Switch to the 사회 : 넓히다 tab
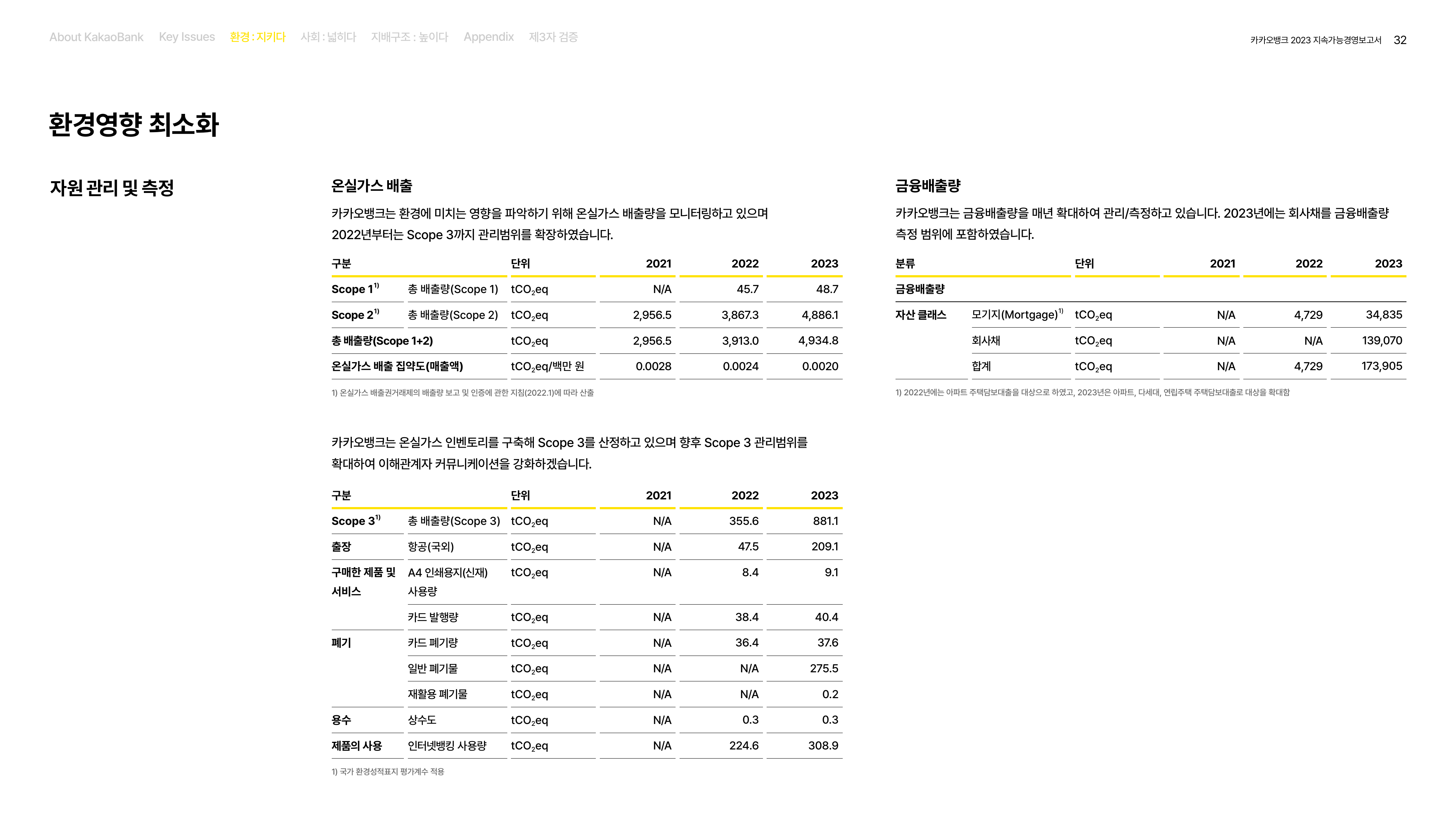The height and width of the screenshot is (819, 1456). (x=328, y=37)
